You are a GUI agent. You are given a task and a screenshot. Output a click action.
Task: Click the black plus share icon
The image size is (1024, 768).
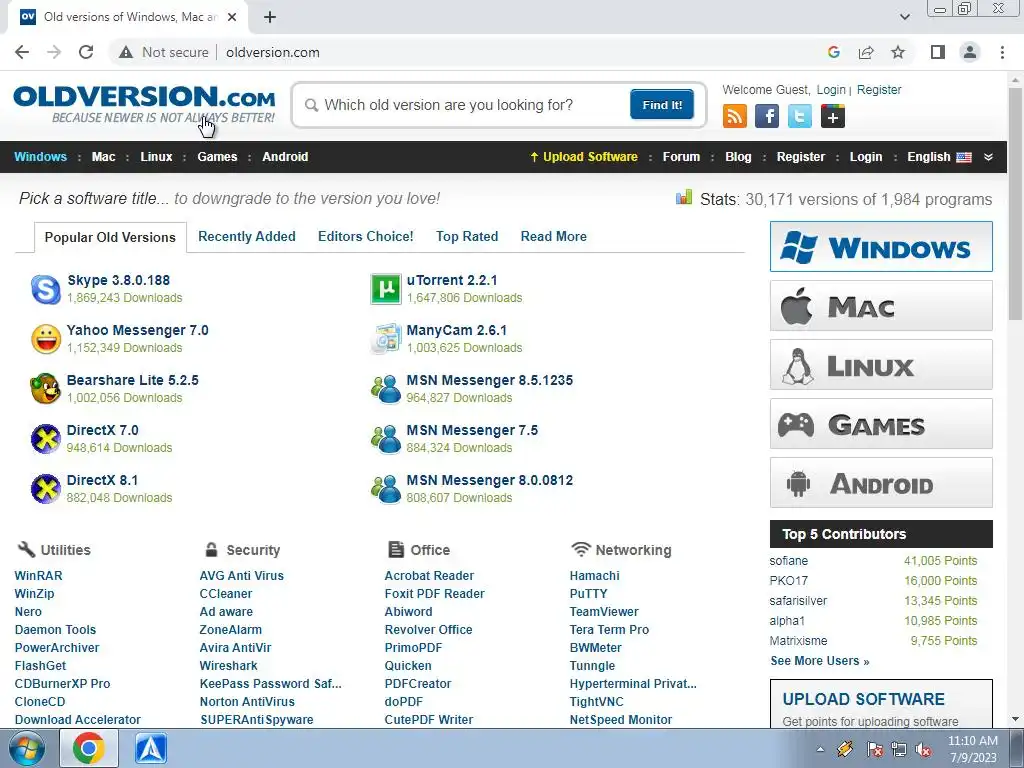[x=833, y=116]
